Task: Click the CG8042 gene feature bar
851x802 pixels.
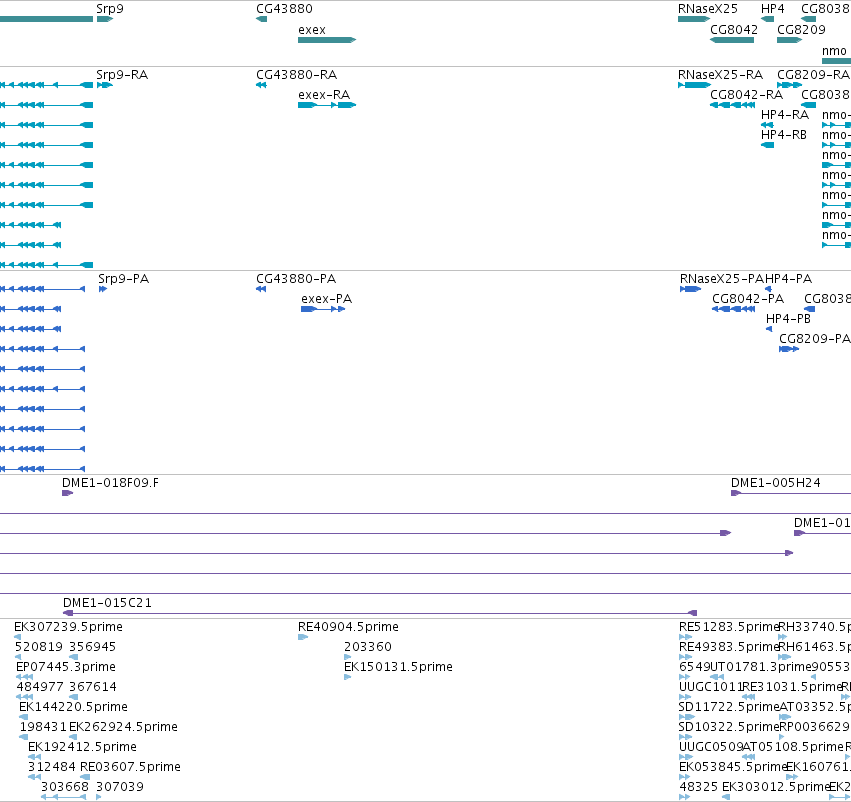Action: (x=732, y=40)
